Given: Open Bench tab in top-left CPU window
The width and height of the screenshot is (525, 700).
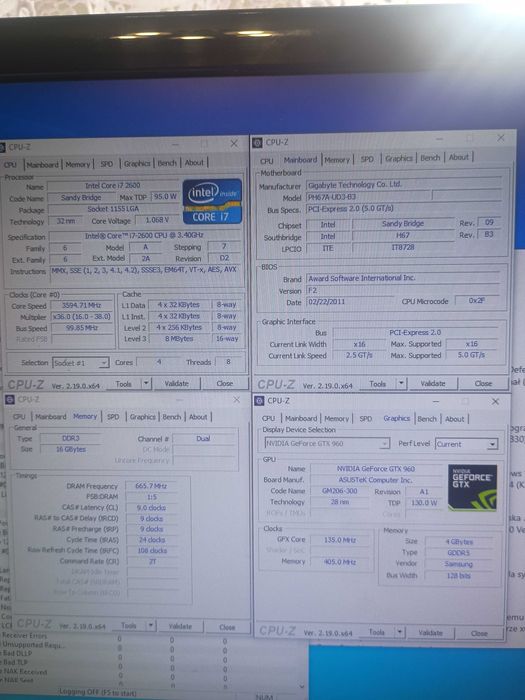Looking at the screenshot, I should click(167, 163).
